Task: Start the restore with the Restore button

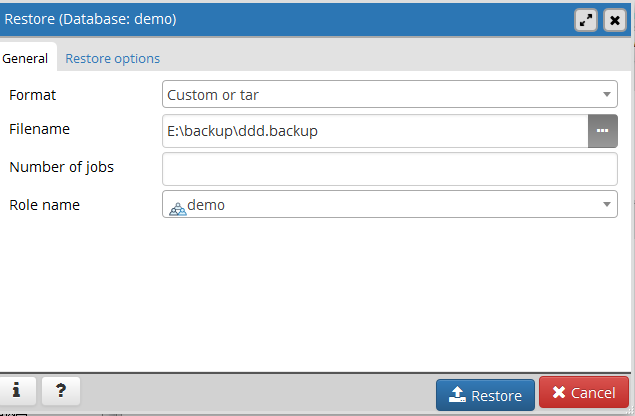Action: click(485, 395)
